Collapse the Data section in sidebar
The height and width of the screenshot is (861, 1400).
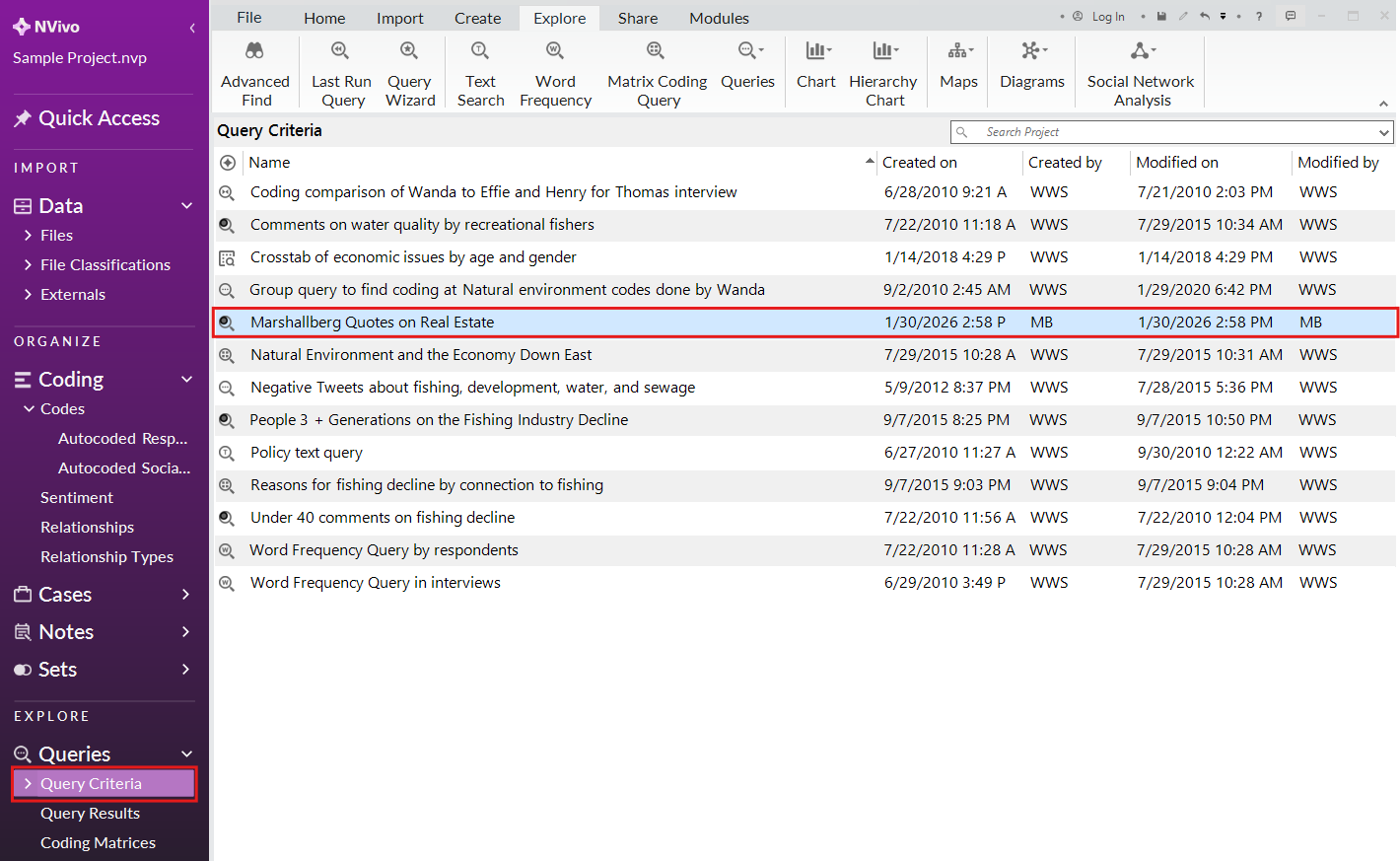coord(186,206)
